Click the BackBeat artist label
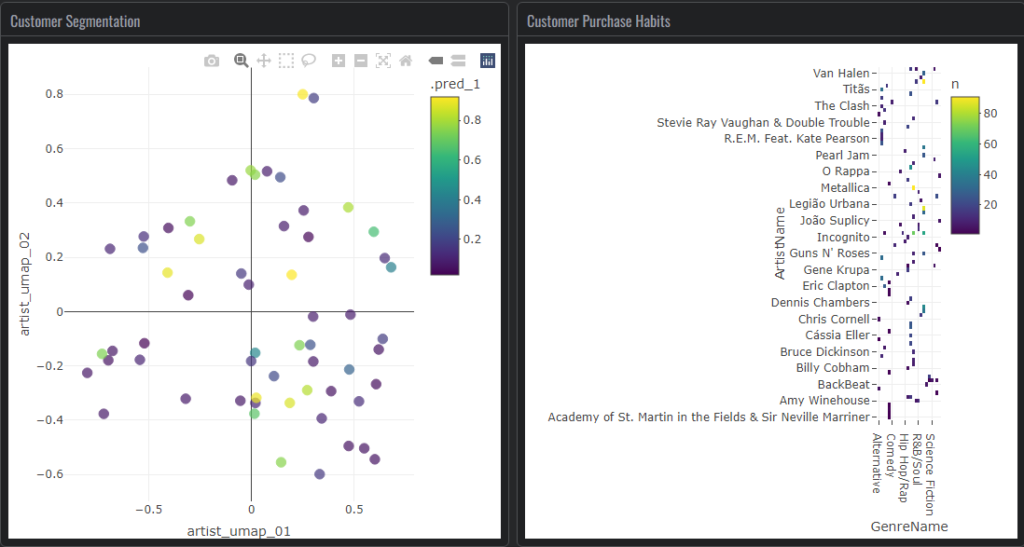The image size is (1024, 547). pos(844,384)
